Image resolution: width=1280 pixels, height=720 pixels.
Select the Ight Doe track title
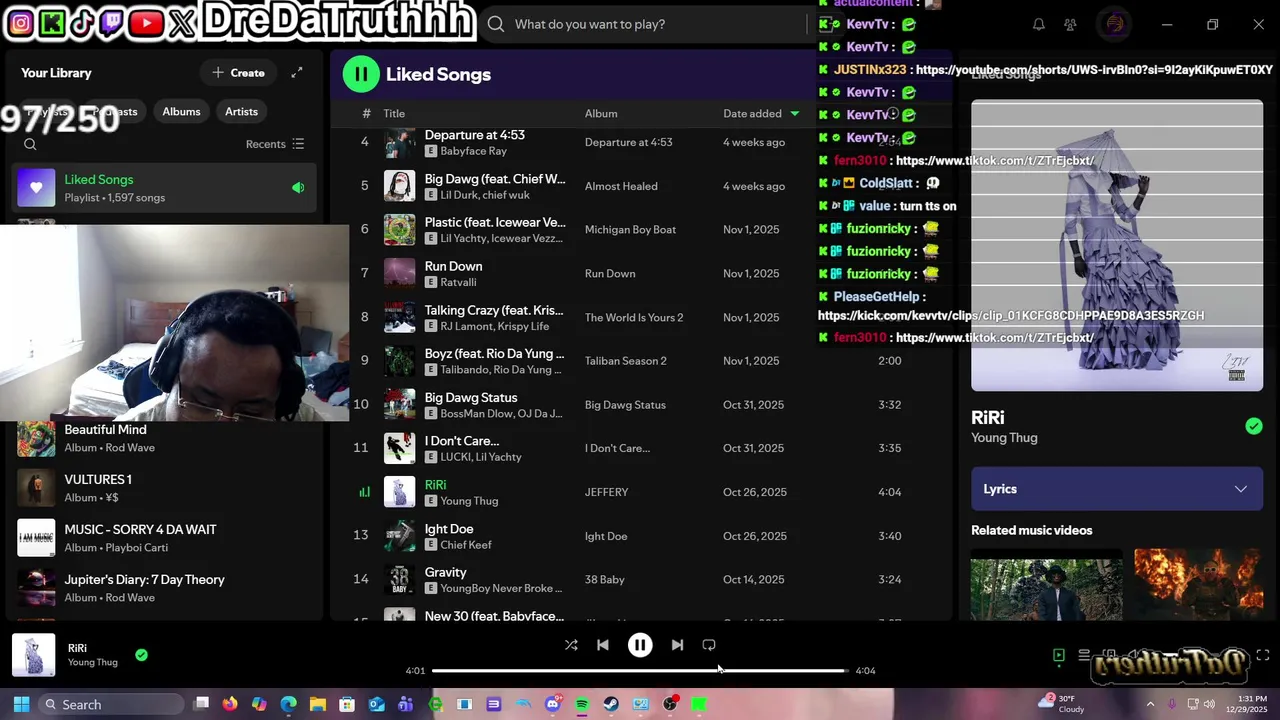(449, 528)
